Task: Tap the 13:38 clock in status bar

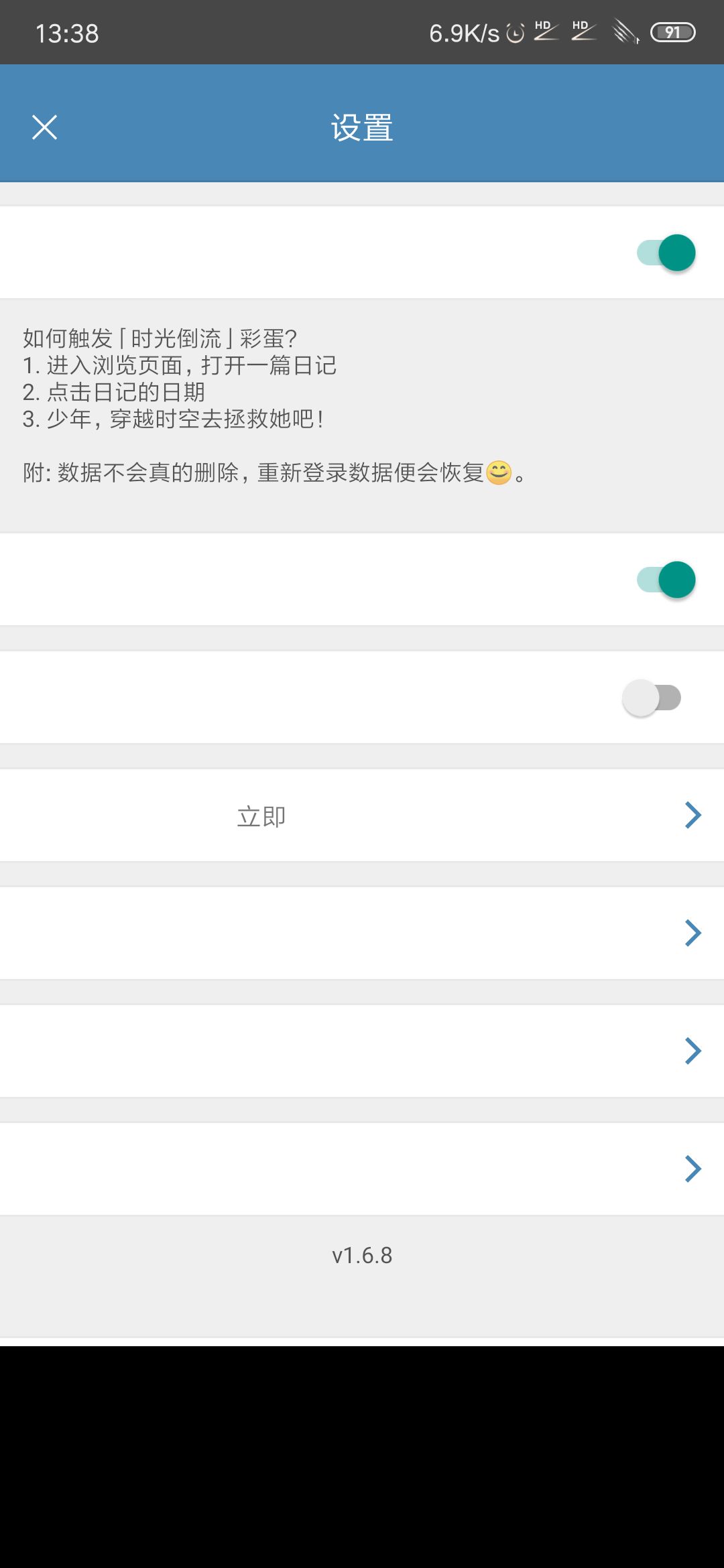Action: click(67, 34)
